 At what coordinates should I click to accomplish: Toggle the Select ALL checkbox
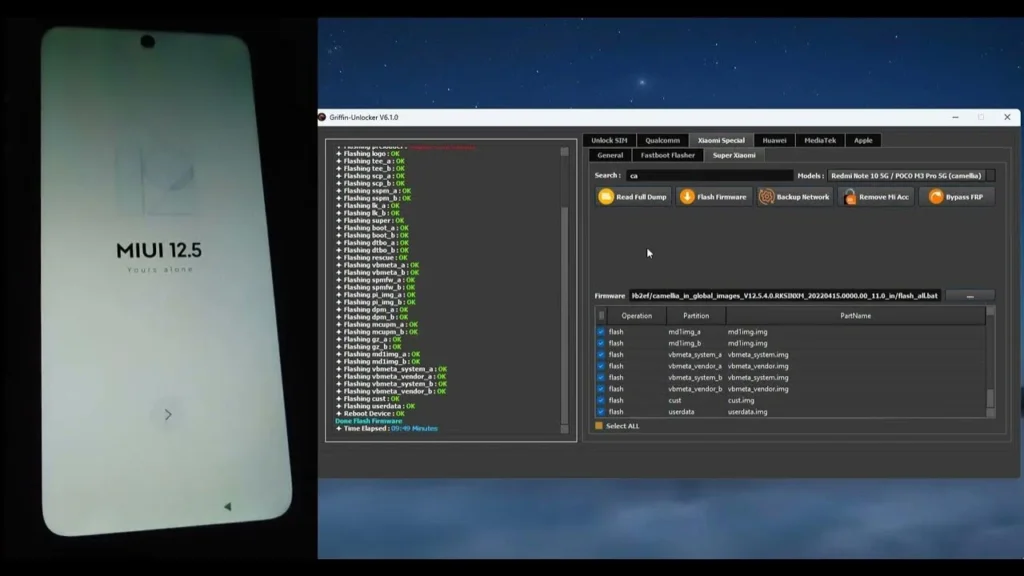(x=599, y=426)
